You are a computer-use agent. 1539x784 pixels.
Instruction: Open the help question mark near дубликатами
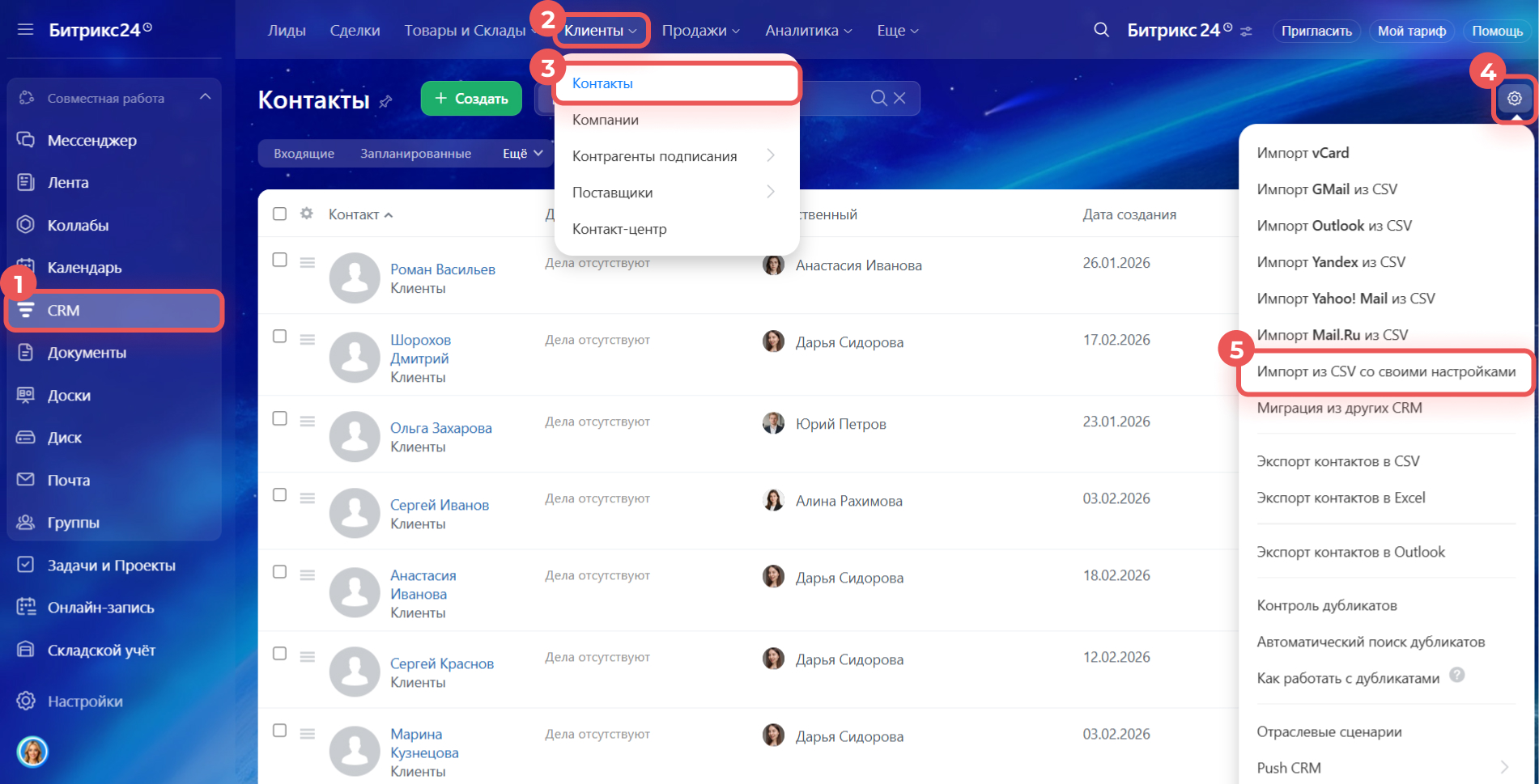click(x=1456, y=675)
